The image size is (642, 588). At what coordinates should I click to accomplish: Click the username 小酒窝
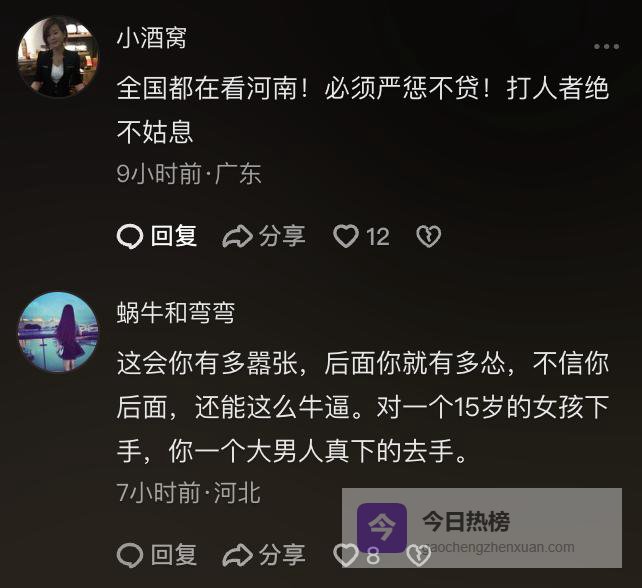coord(152,38)
